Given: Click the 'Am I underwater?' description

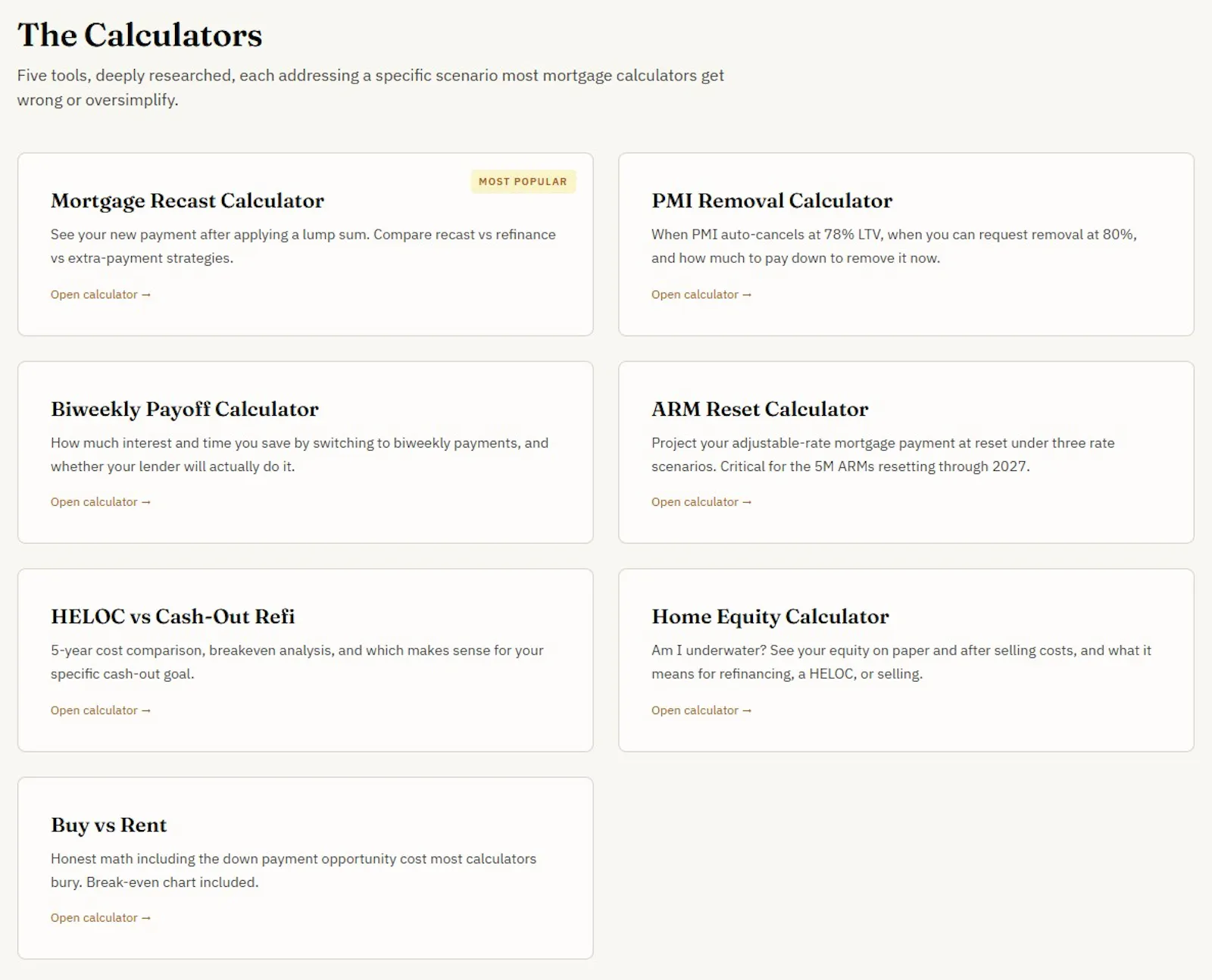Looking at the screenshot, I should (901, 662).
